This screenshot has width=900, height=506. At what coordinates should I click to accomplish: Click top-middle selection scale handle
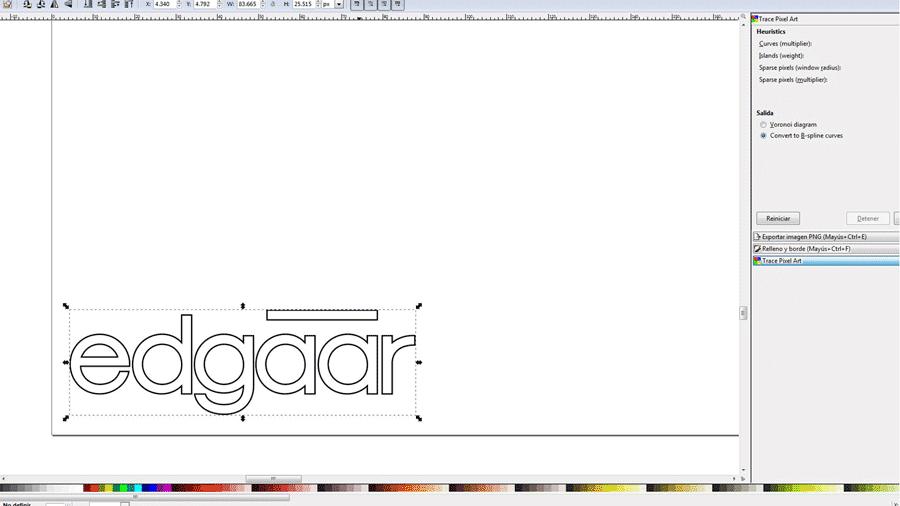[243, 306]
